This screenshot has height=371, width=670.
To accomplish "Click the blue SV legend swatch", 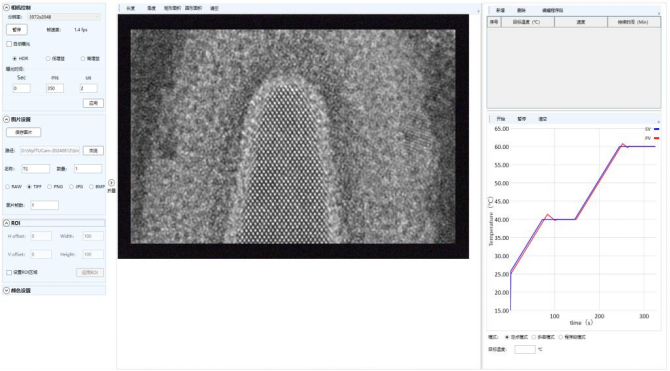I will [657, 129].
